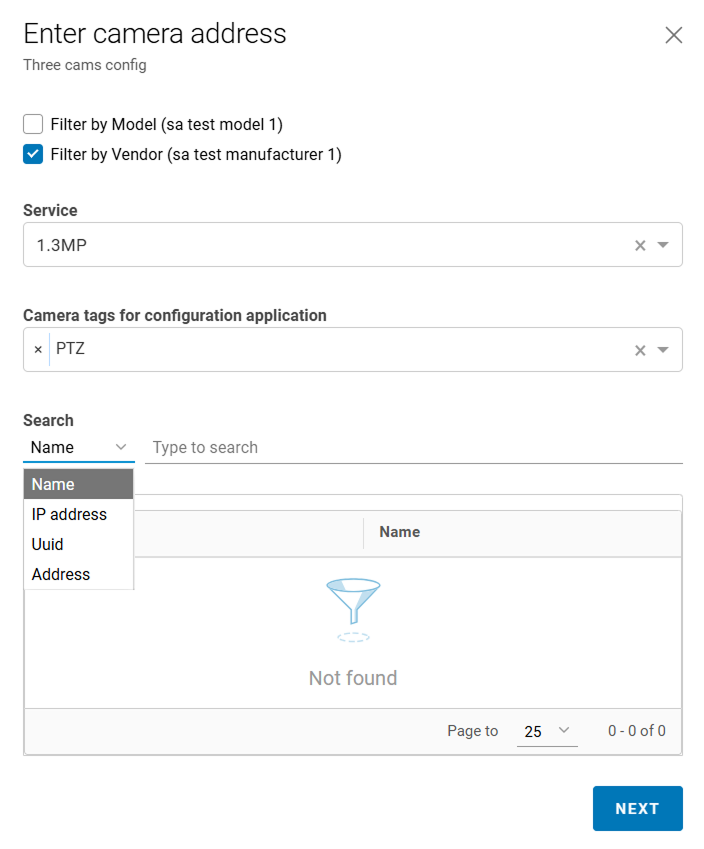Viewport: 704px width, 849px height.
Task: Enable Filter by Model checkbox
Action: (33, 125)
